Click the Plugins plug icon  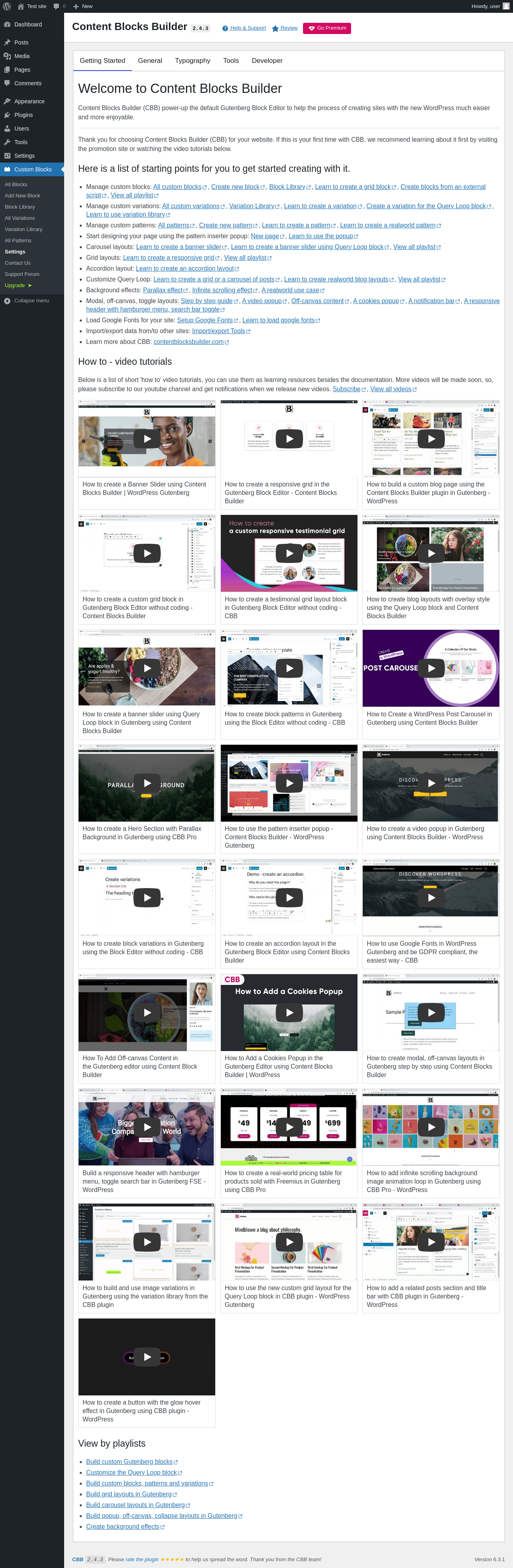click(7, 115)
